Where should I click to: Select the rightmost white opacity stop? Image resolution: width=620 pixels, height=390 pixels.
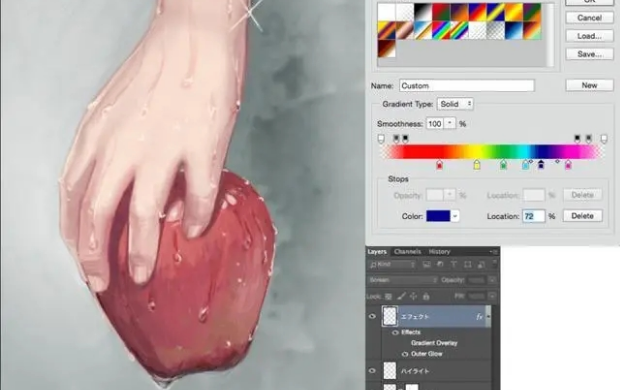click(x=604, y=139)
